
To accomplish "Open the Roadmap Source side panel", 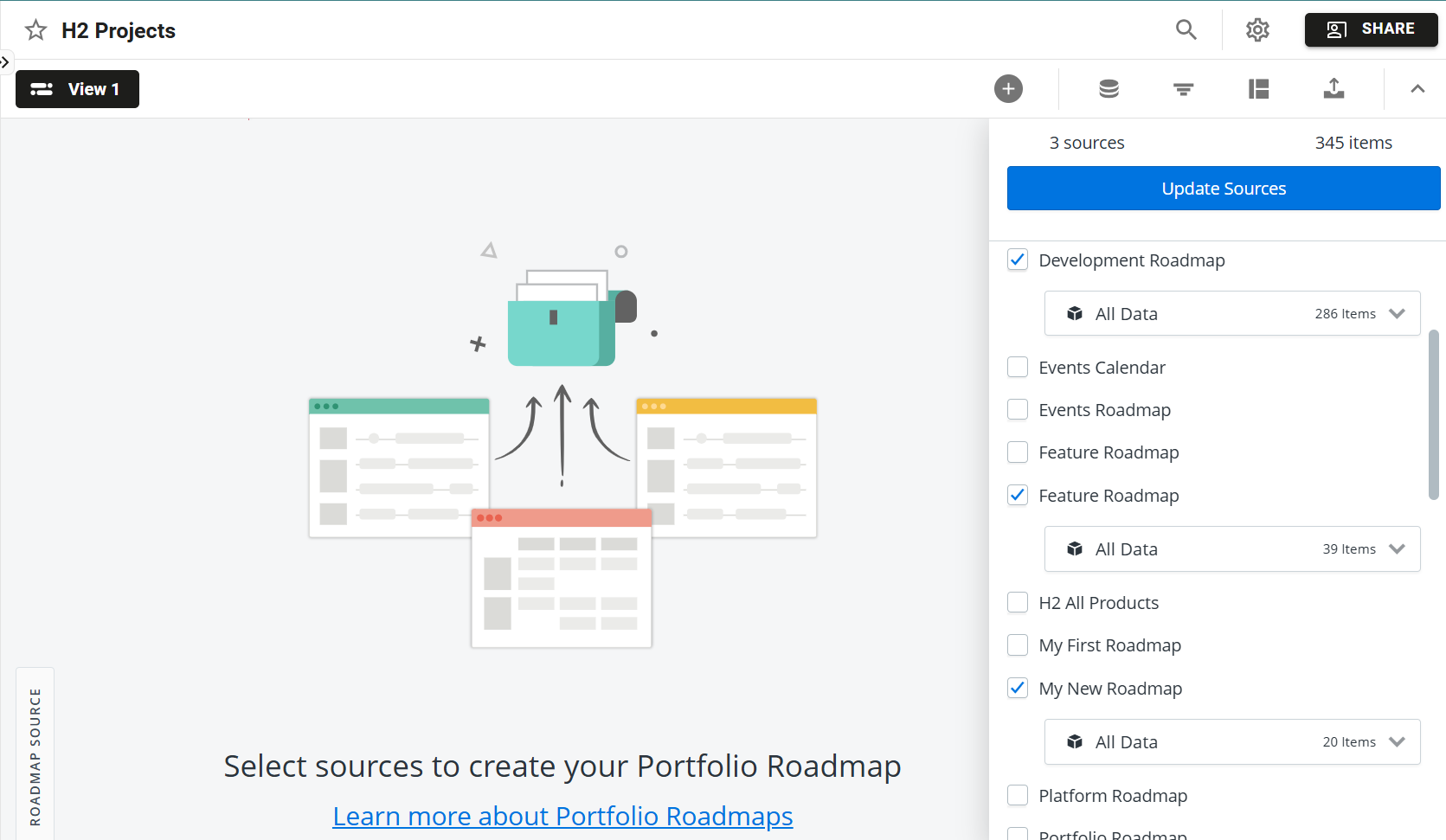I will coord(35,753).
